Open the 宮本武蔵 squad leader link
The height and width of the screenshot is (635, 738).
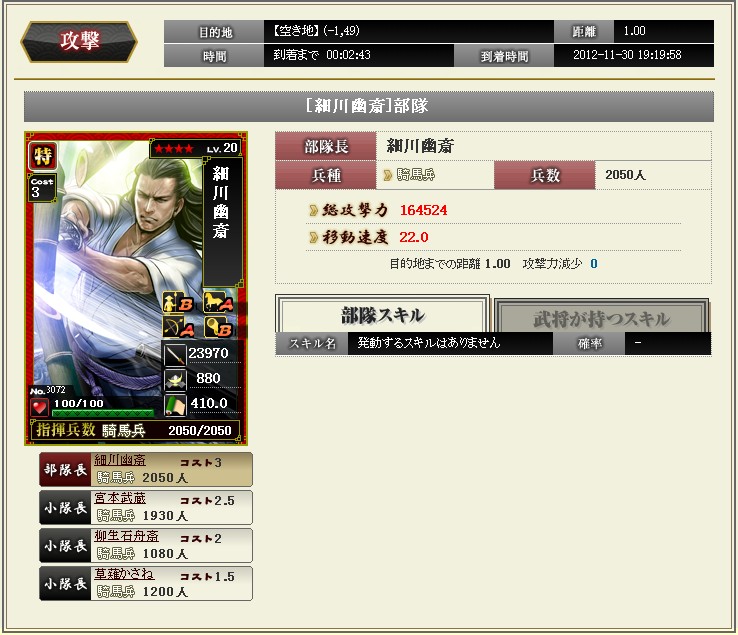click(120, 498)
